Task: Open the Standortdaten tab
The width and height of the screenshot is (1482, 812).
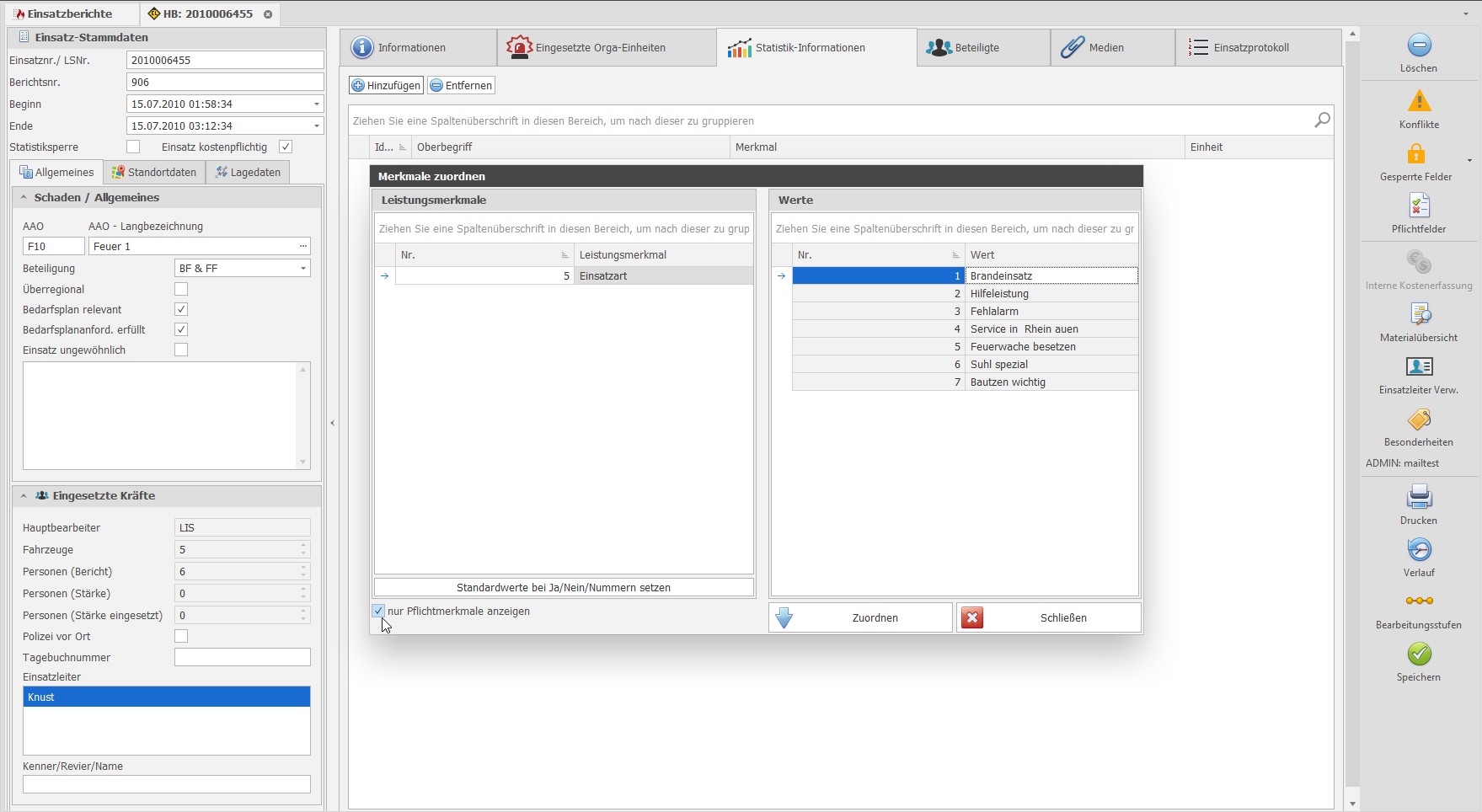Action: pos(154,173)
